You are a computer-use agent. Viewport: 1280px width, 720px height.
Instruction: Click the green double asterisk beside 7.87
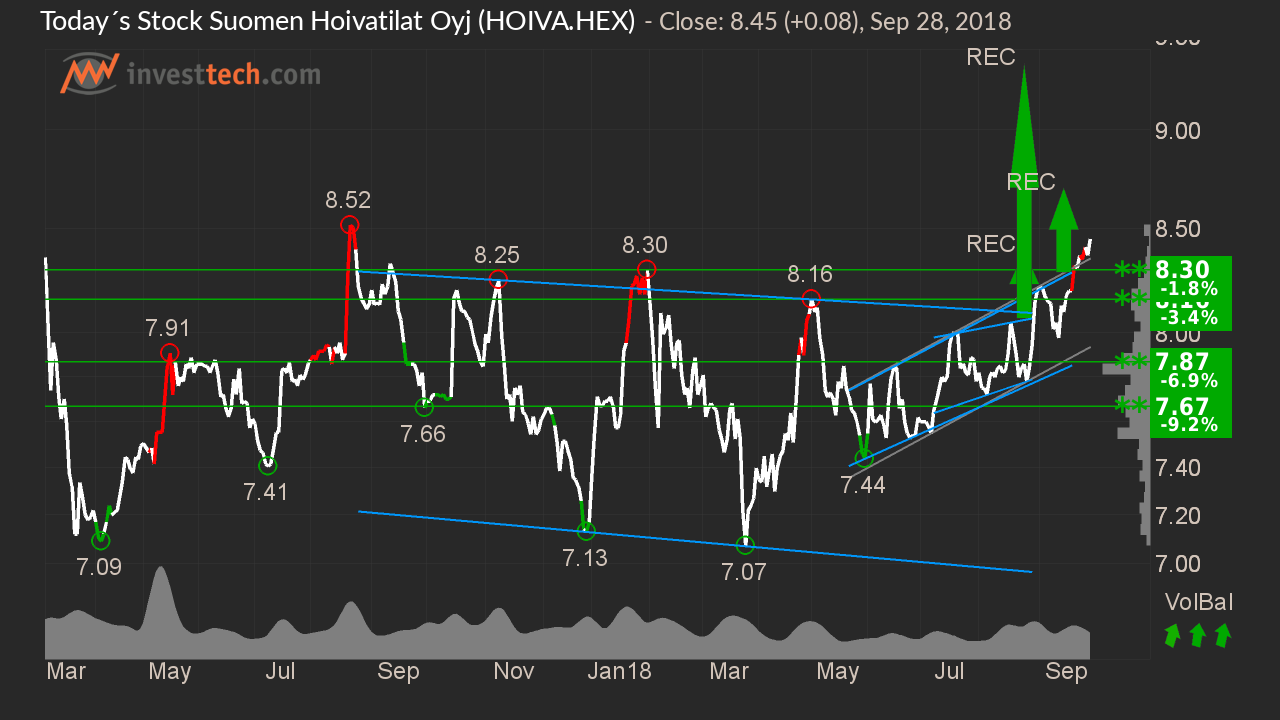(x=1132, y=362)
